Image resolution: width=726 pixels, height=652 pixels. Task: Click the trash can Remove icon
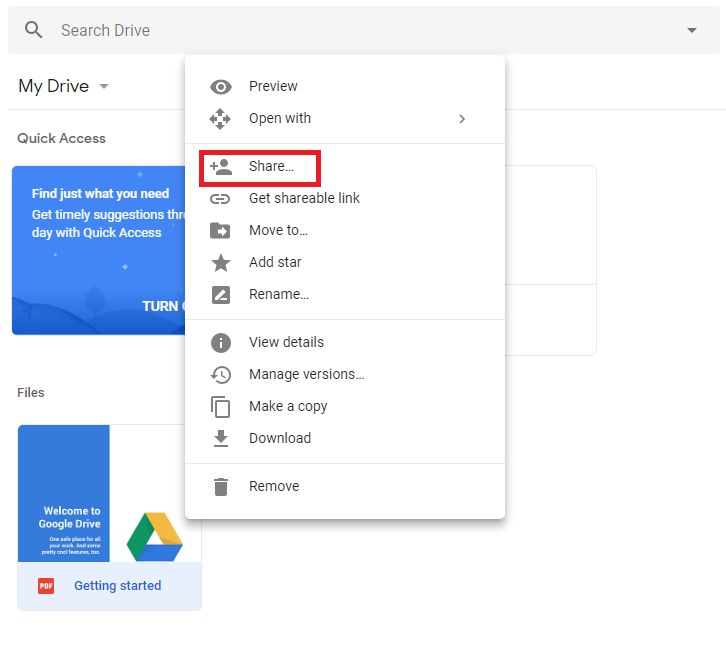click(x=220, y=487)
